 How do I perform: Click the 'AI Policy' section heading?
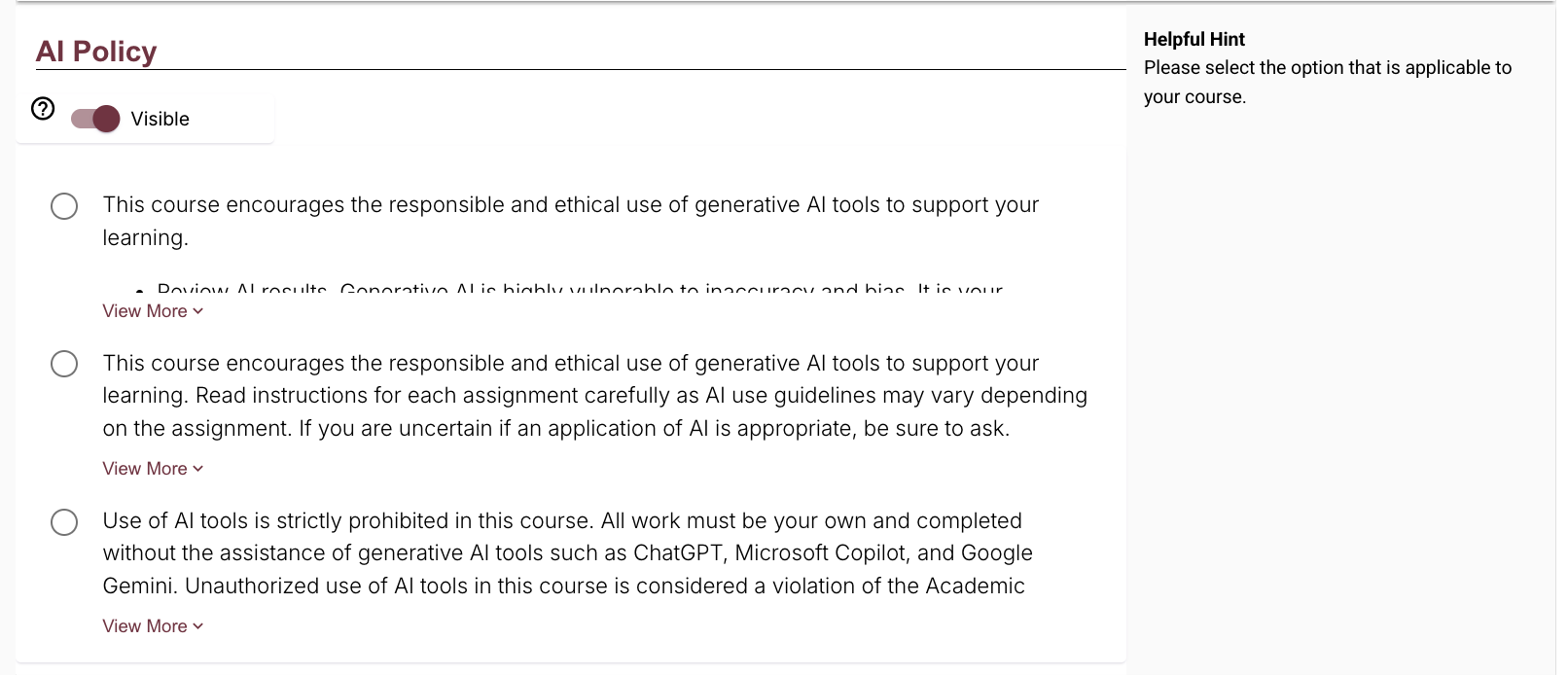pyautogui.click(x=95, y=51)
